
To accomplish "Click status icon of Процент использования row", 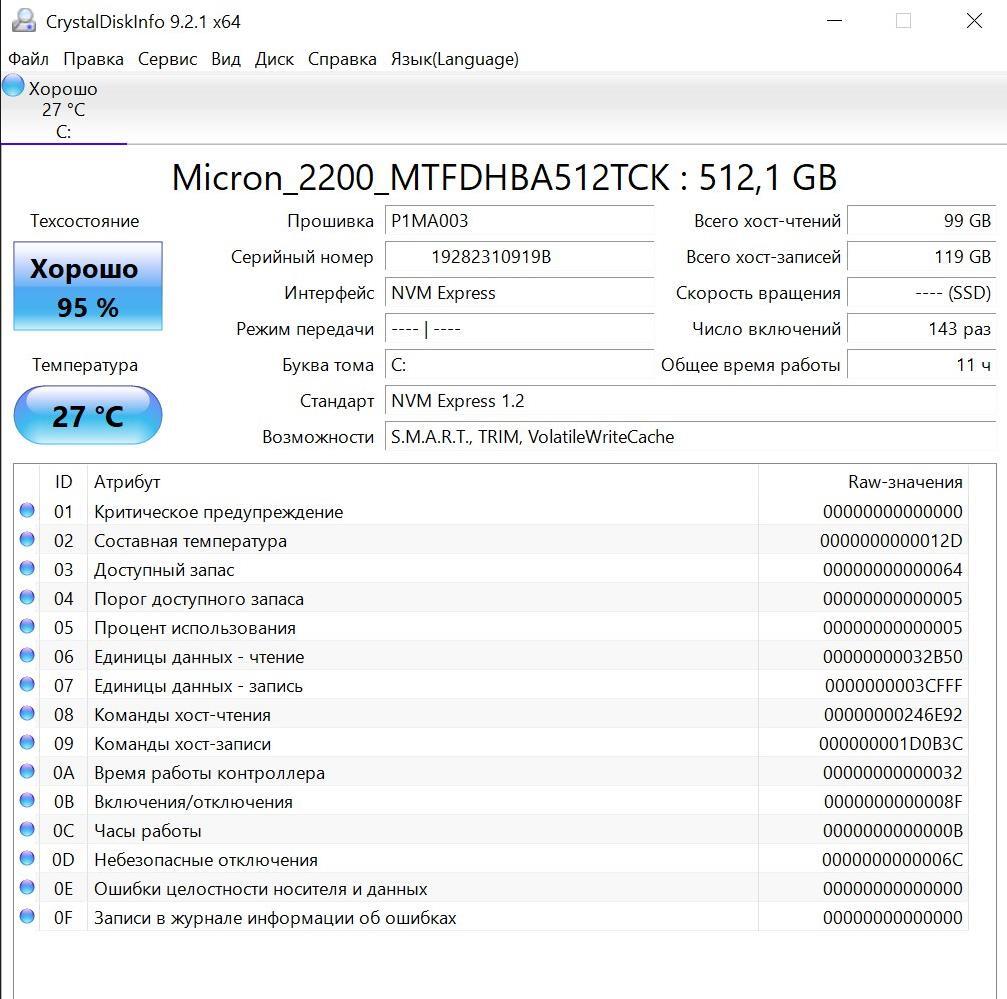I will [x=27, y=627].
